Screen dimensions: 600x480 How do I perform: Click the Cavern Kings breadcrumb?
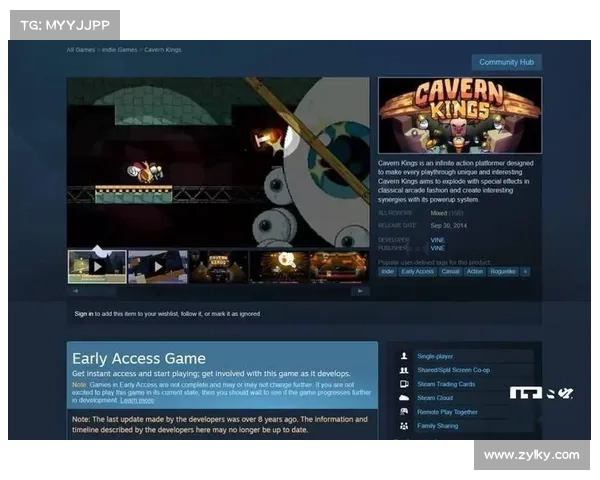tap(163, 50)
